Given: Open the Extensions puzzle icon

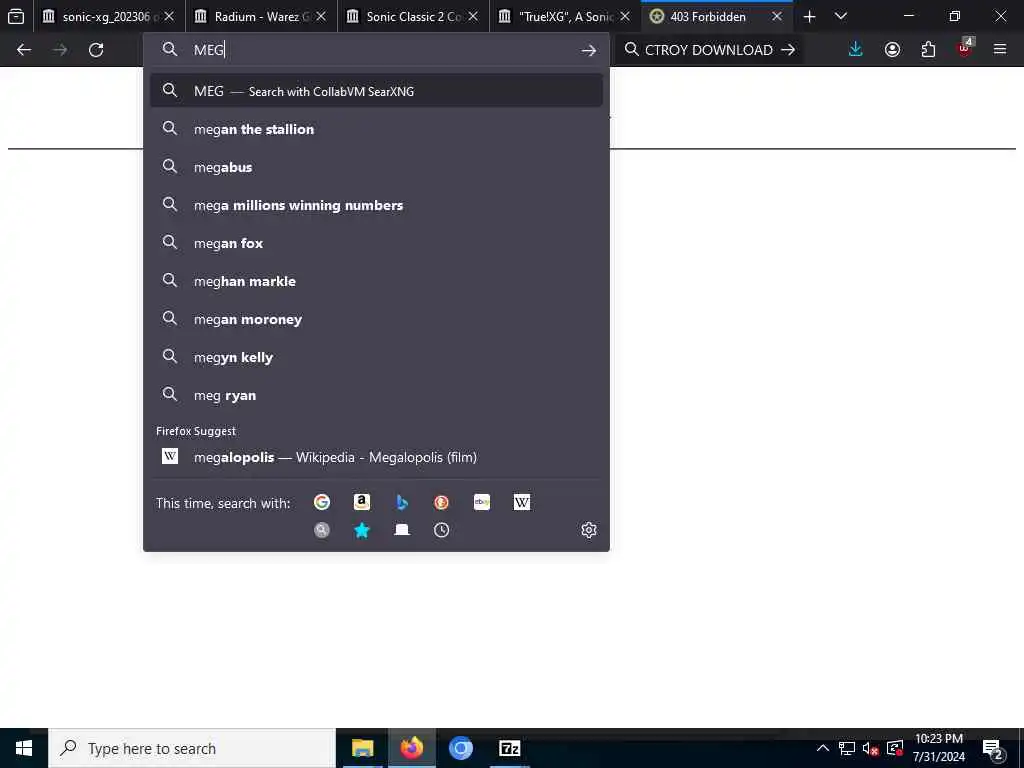Looking at the screenshot, I should coord(928,50).
